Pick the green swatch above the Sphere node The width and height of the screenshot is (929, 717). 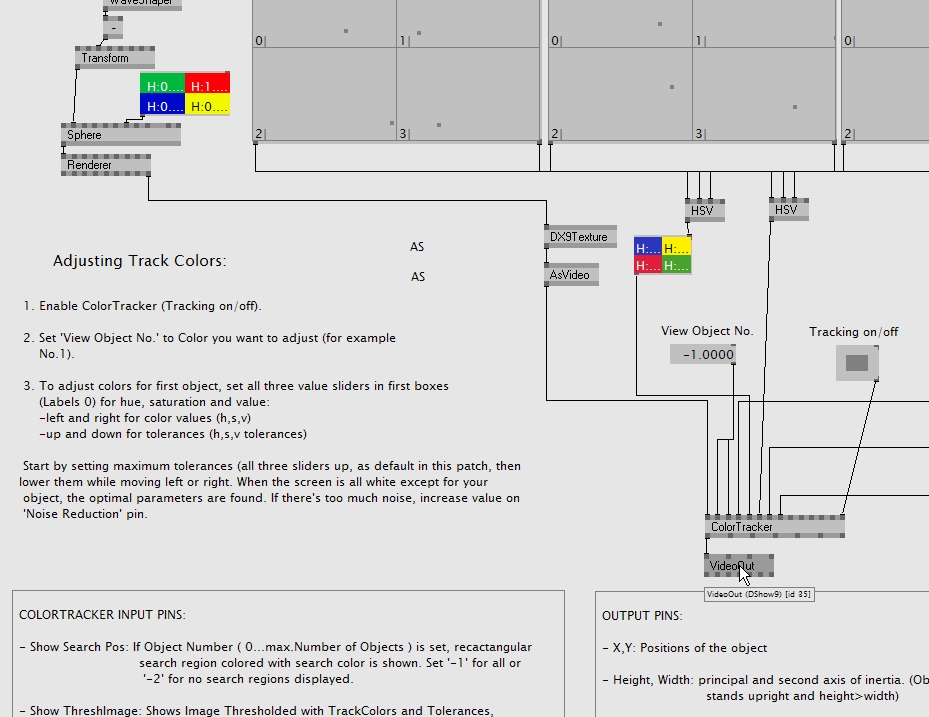(162, 83)
